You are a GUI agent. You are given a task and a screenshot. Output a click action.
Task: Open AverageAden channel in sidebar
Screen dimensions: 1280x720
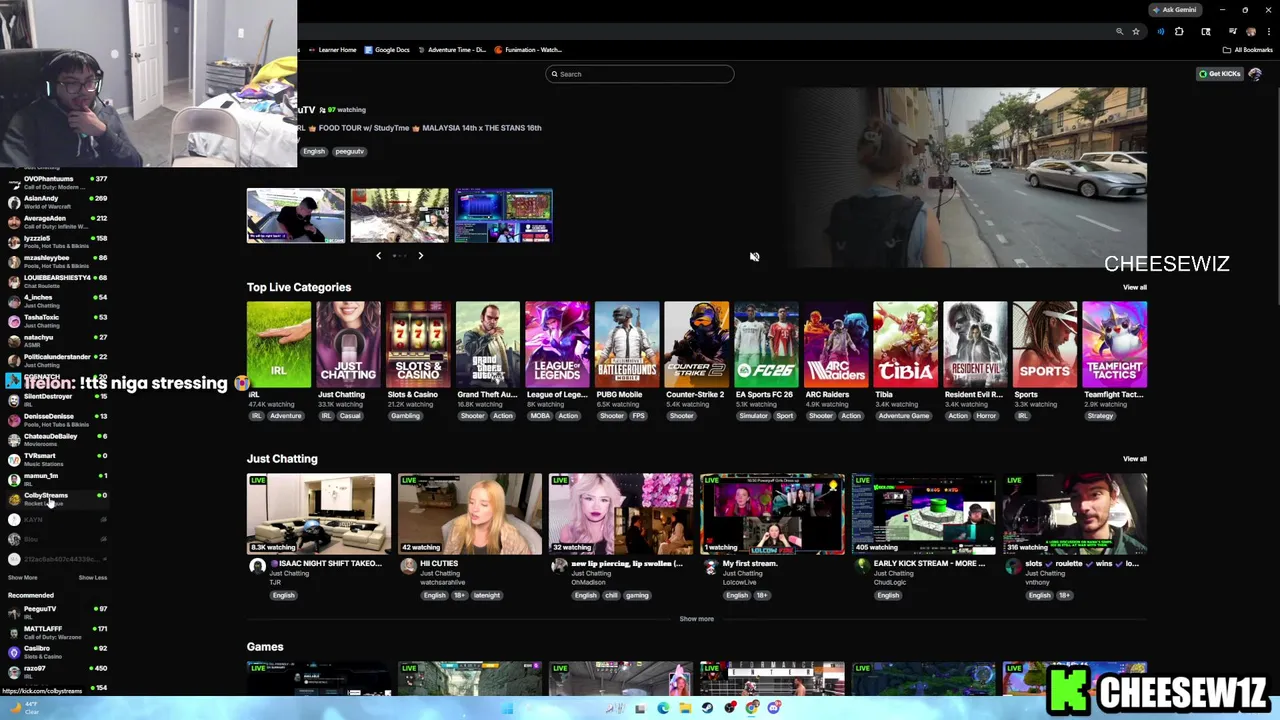tap(57, 222)
